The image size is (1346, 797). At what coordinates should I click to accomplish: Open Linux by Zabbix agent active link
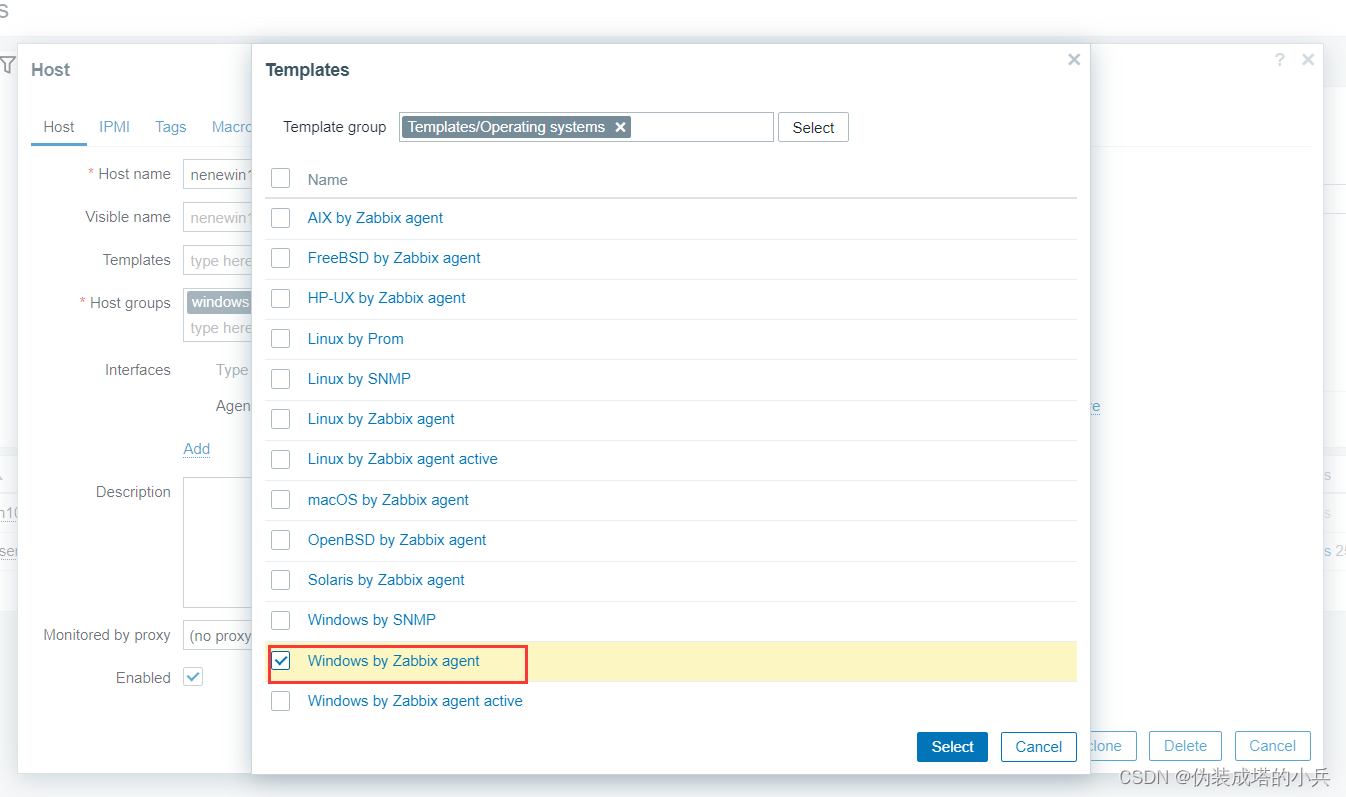(403, 459)
